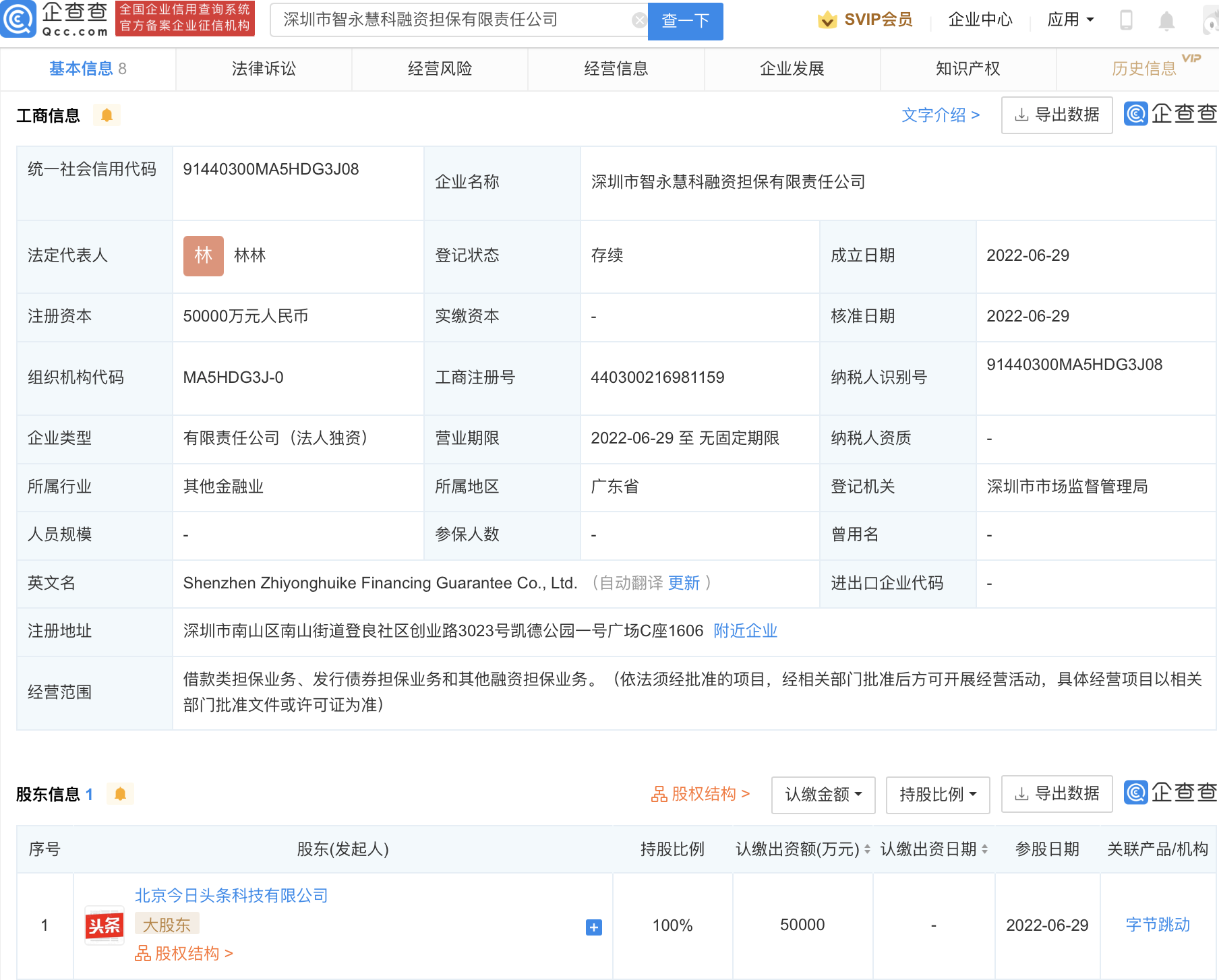This screenshot has height=980, width=1219.
Task: Click the 查一下 search button
Action: click(x=685, y=21)
